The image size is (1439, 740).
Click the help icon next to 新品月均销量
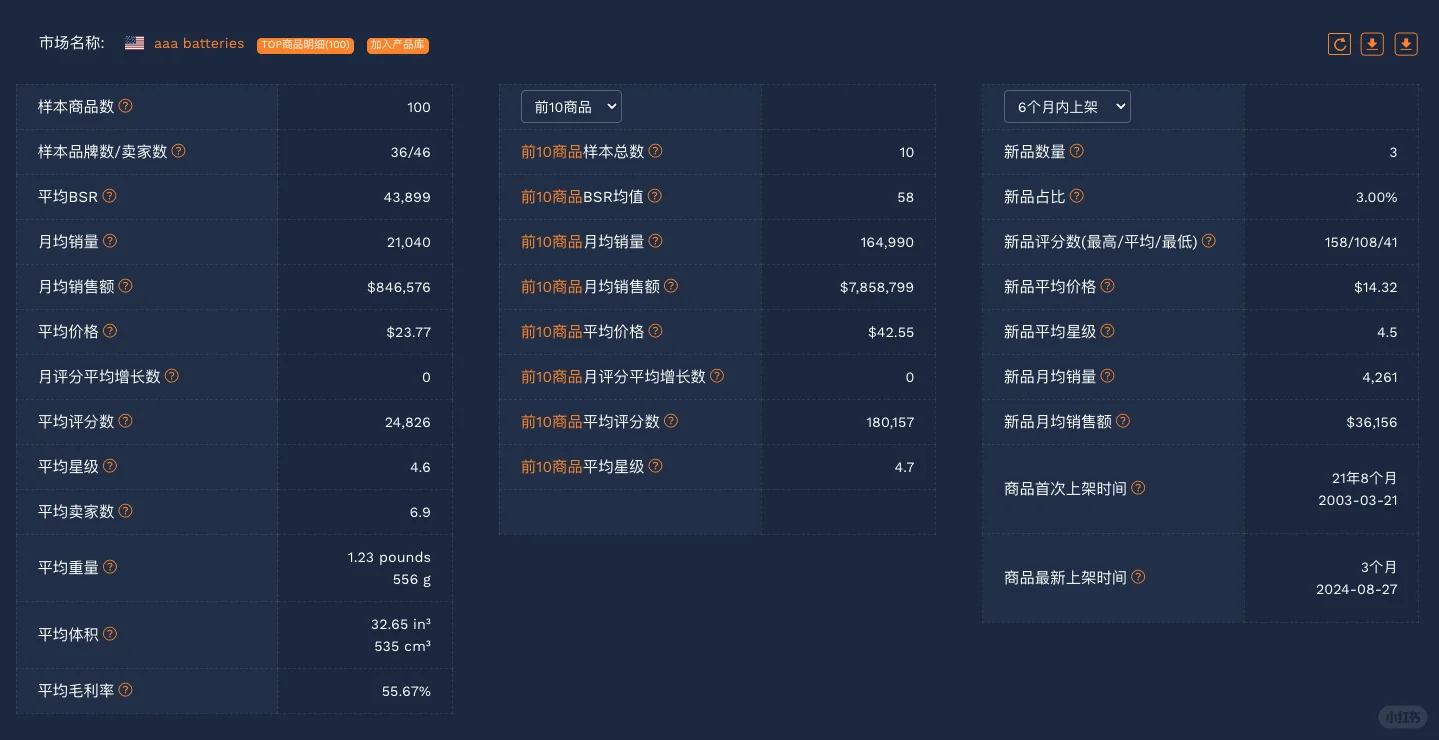pyautogui.click(x=1108, y=376)
